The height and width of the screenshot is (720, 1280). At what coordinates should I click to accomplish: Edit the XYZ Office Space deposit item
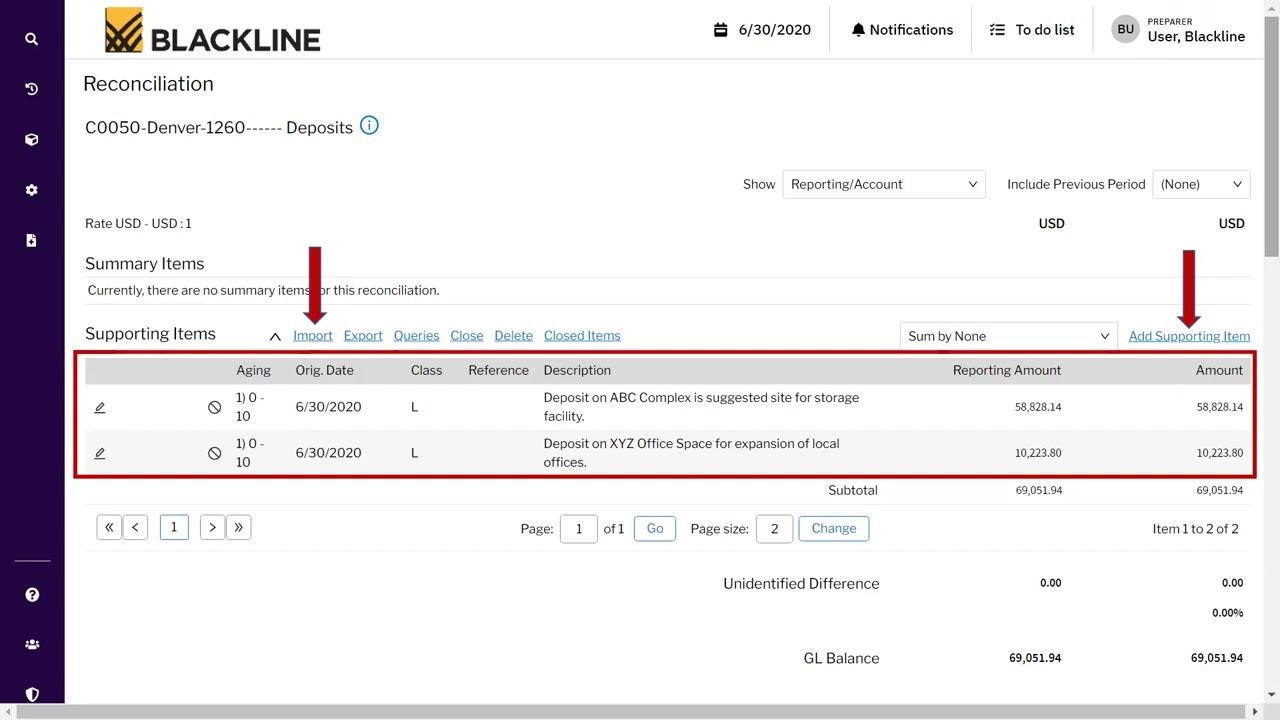click(x=100, y=453)
